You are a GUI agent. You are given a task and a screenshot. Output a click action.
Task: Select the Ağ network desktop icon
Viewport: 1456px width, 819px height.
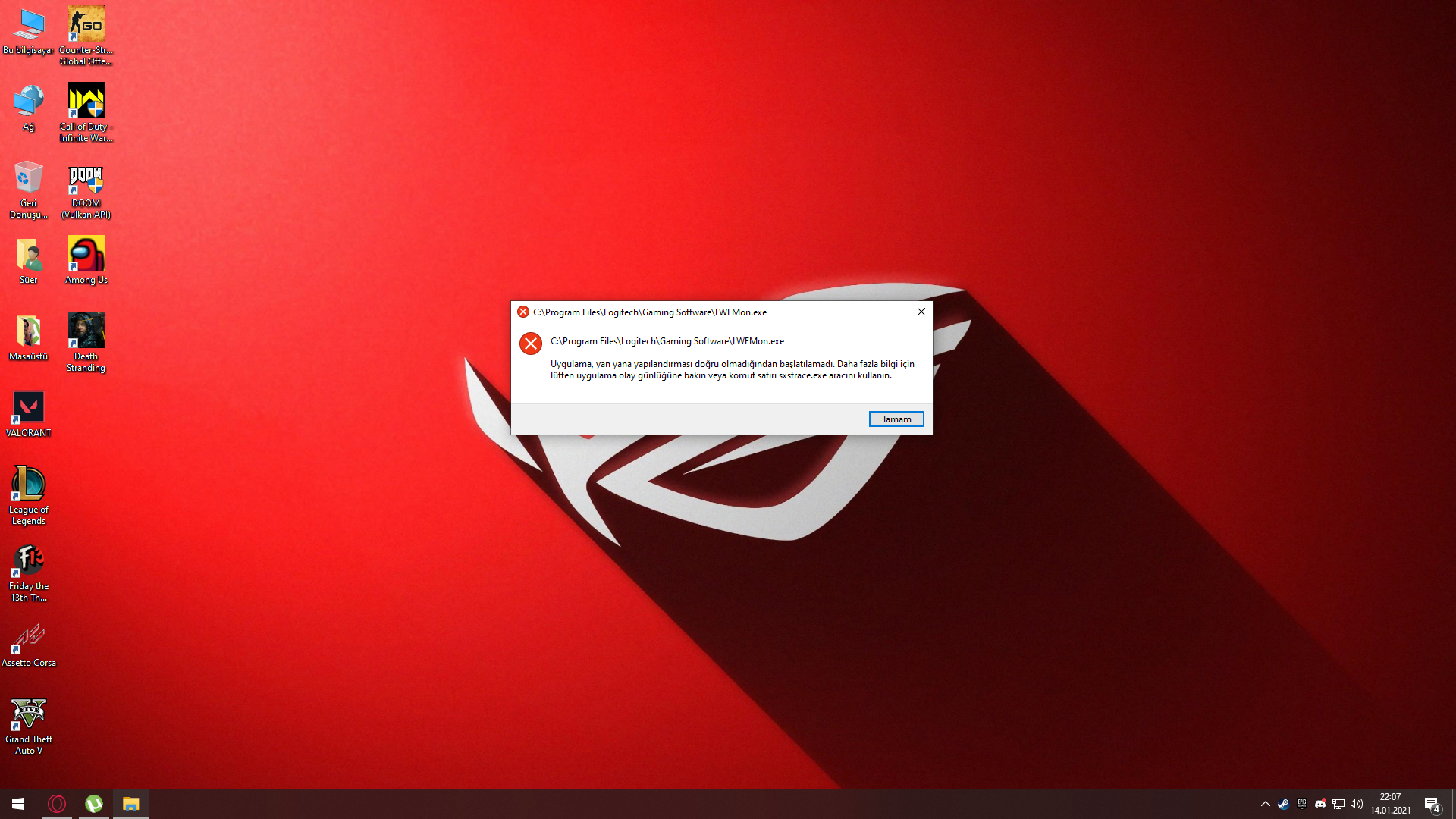pos(29,108)
